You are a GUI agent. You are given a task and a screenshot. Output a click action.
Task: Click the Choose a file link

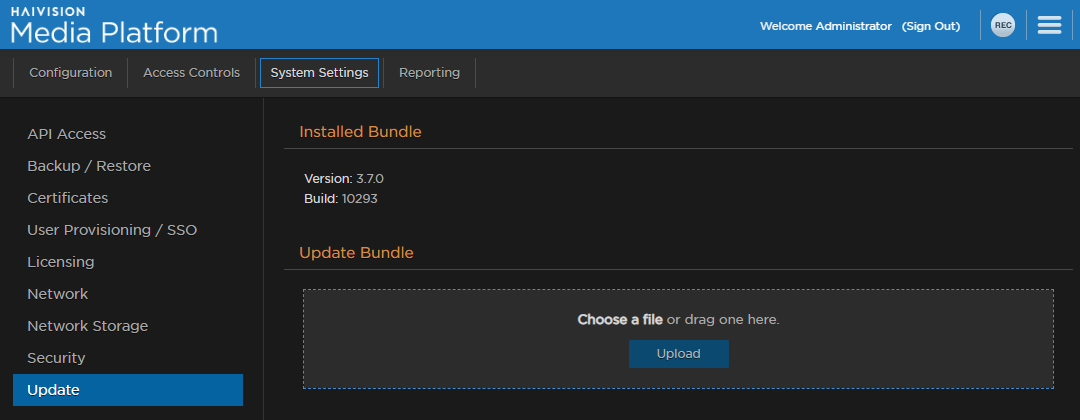pos(620,320)
